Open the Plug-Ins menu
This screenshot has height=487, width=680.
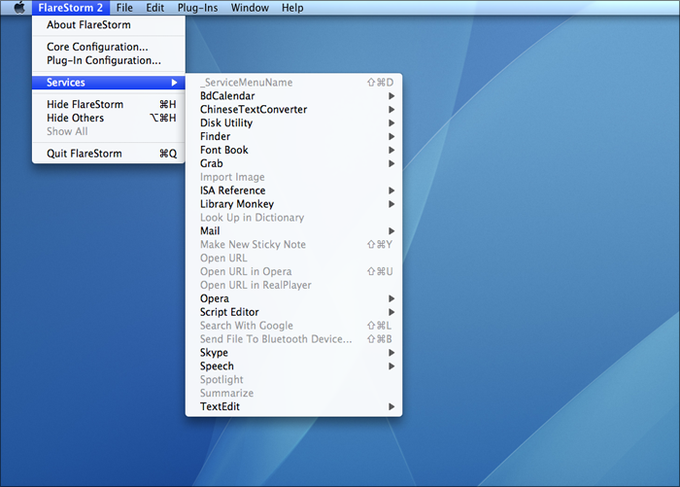click(198, 8)
